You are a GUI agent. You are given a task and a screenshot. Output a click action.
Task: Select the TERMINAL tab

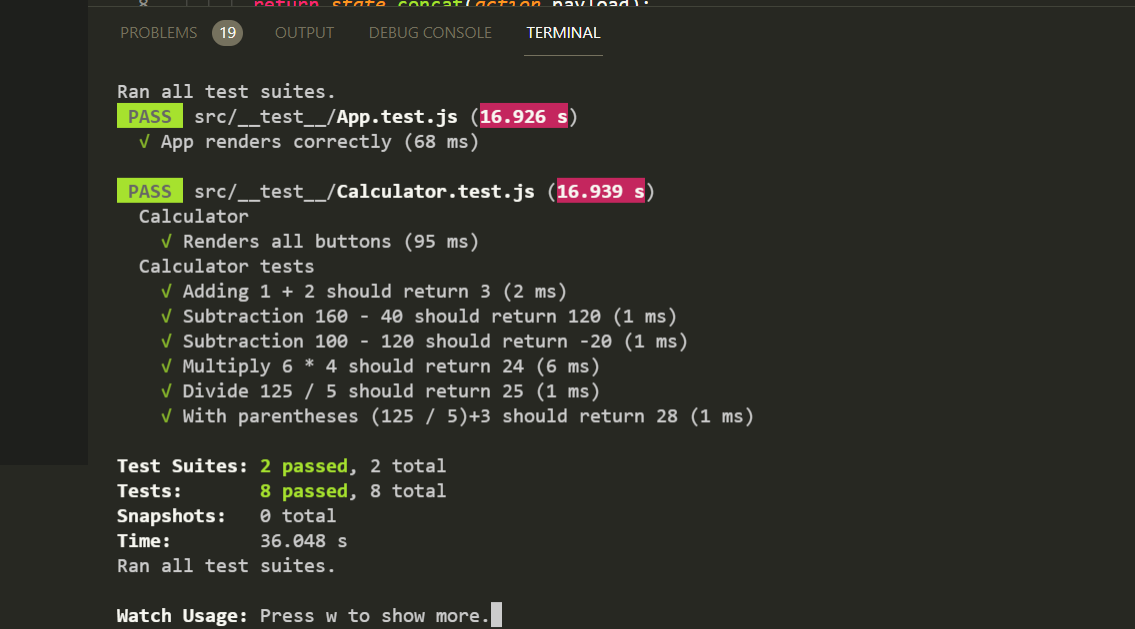point(563,32)
